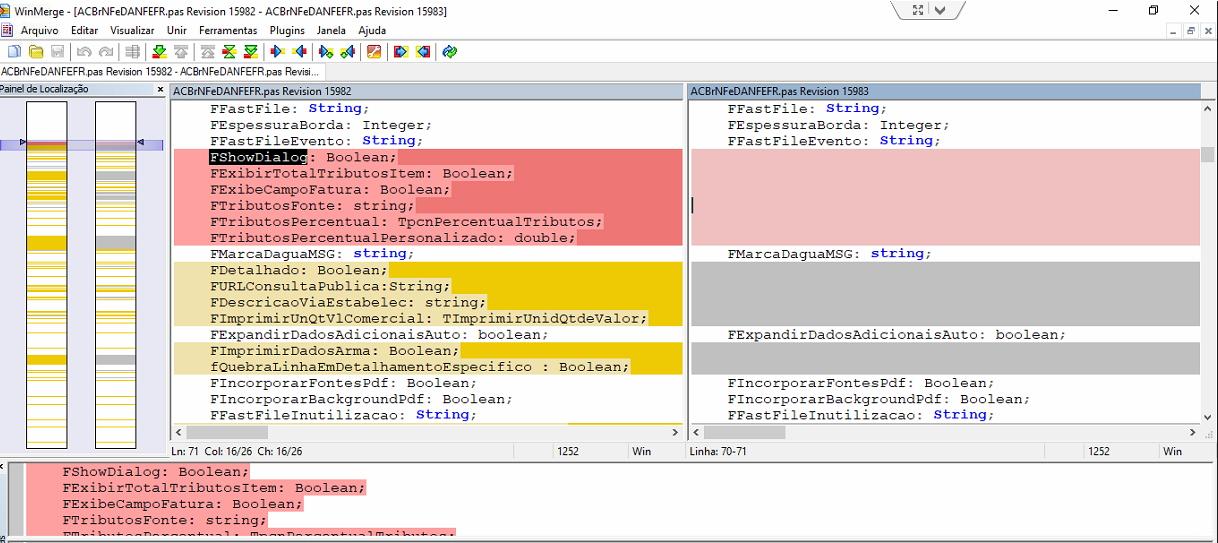Go to the current difference

(229, 51)
